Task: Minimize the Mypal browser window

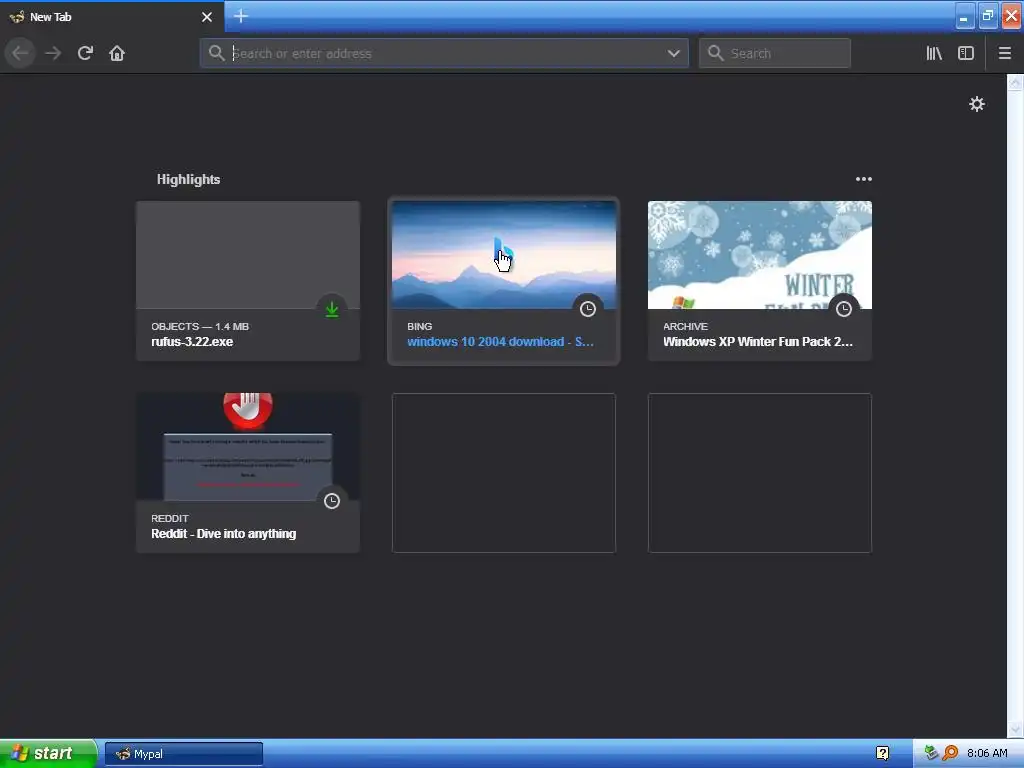Action: click(x=964, y=16)
